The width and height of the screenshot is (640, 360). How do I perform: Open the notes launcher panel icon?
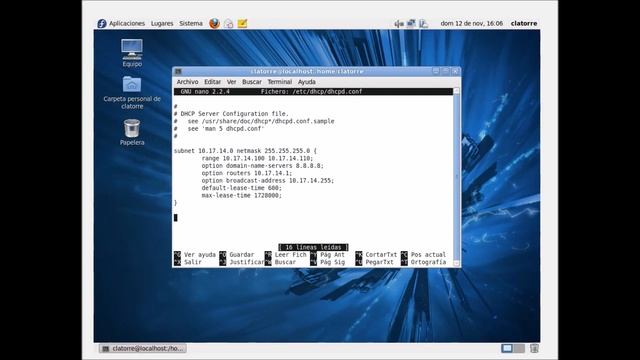242,23
